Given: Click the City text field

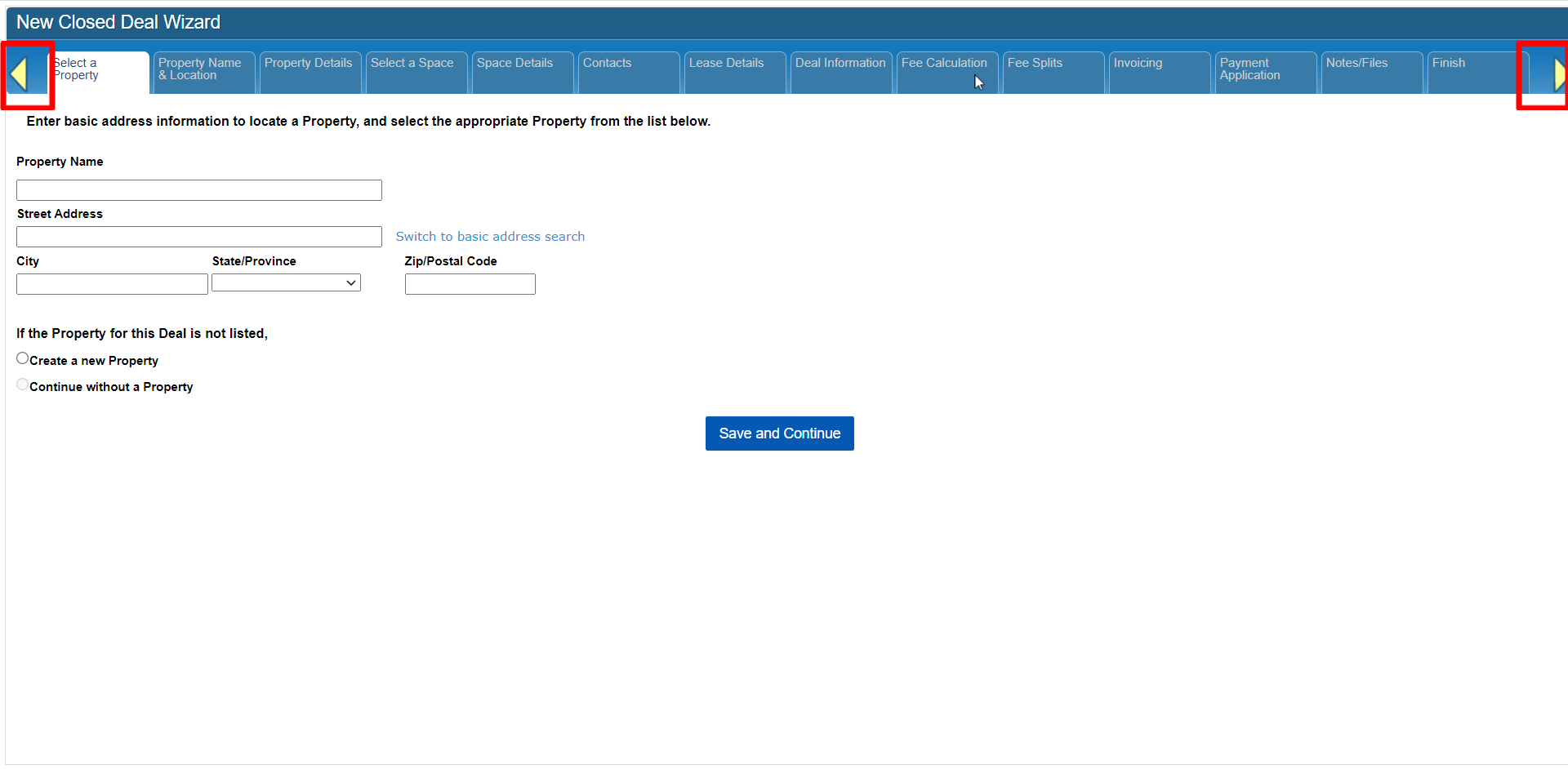Looking at the screenshot, I should click(x=112, y=284).
